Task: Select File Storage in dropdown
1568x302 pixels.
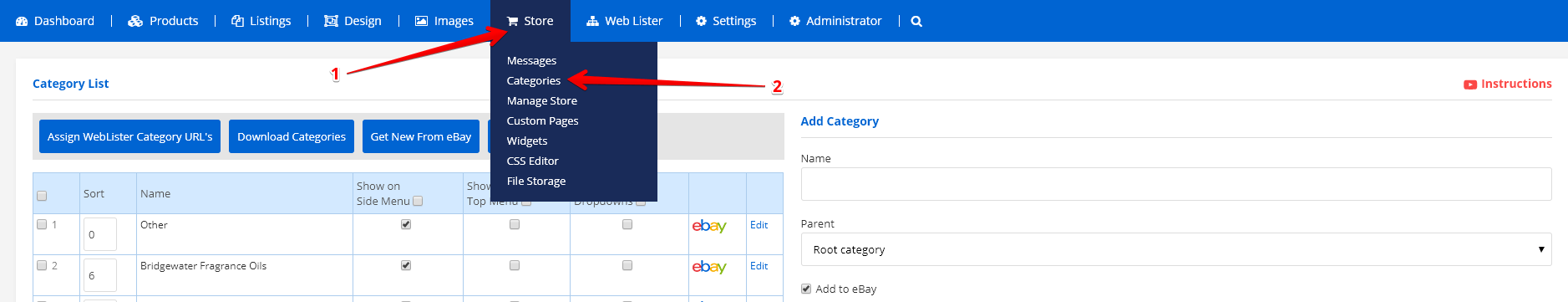Action: pos(535,181)
